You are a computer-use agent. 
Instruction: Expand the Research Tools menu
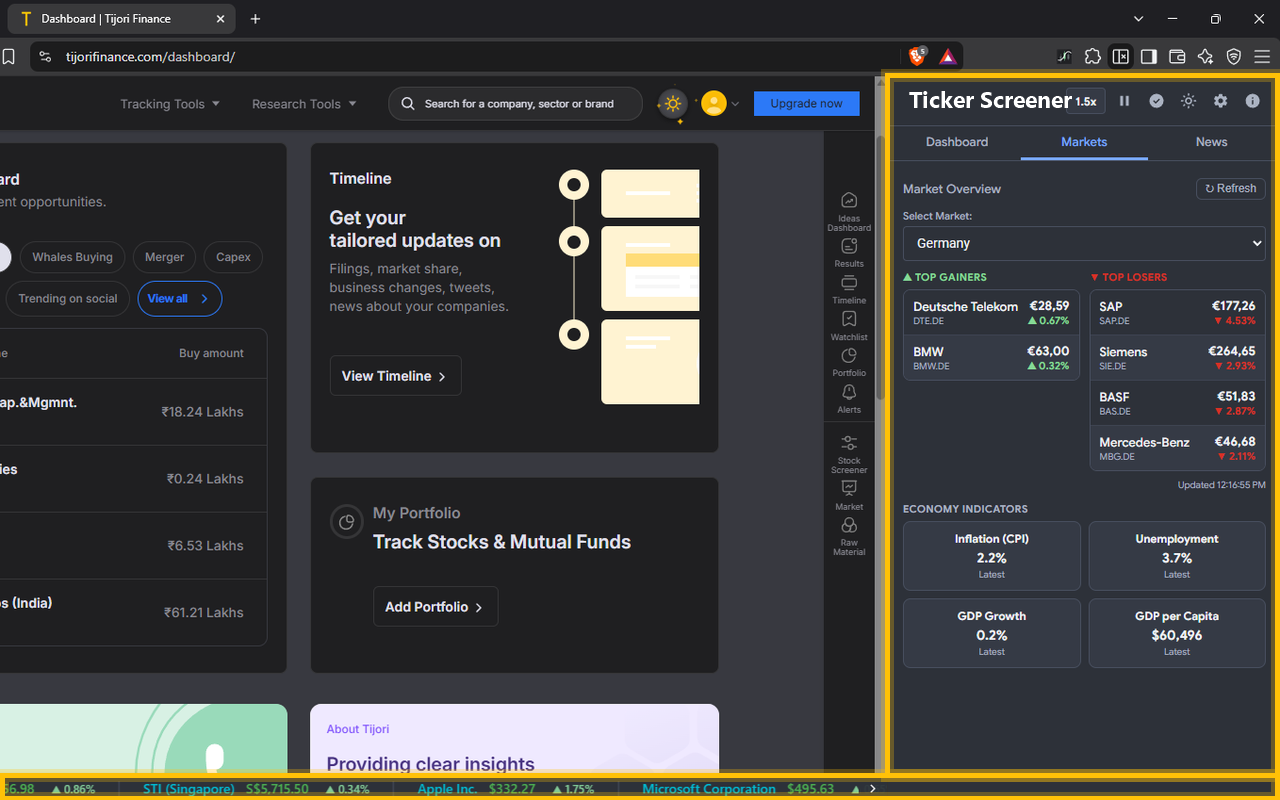click(304, 104)
